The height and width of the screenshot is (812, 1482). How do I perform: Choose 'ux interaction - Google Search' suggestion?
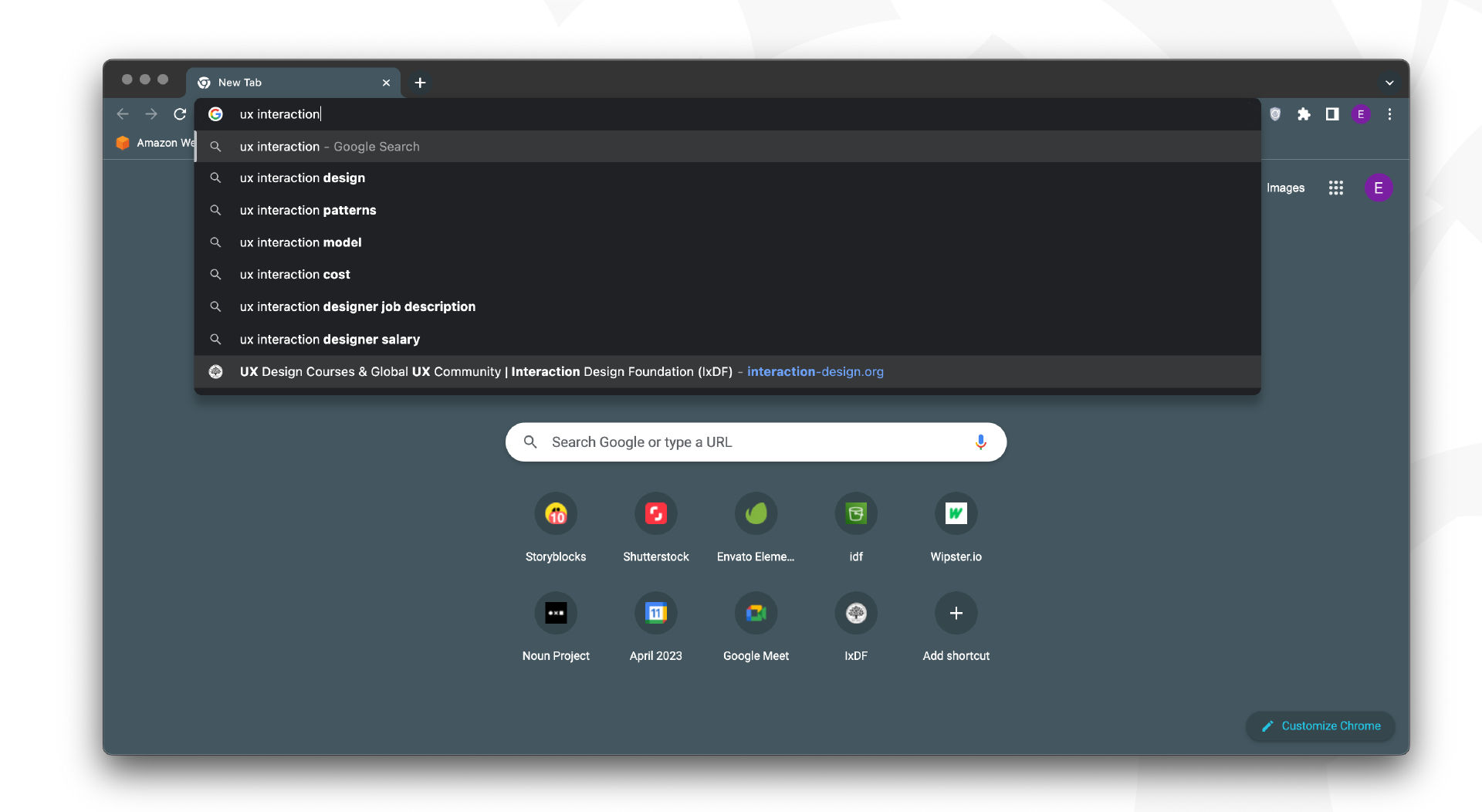(x=727, y=147)
